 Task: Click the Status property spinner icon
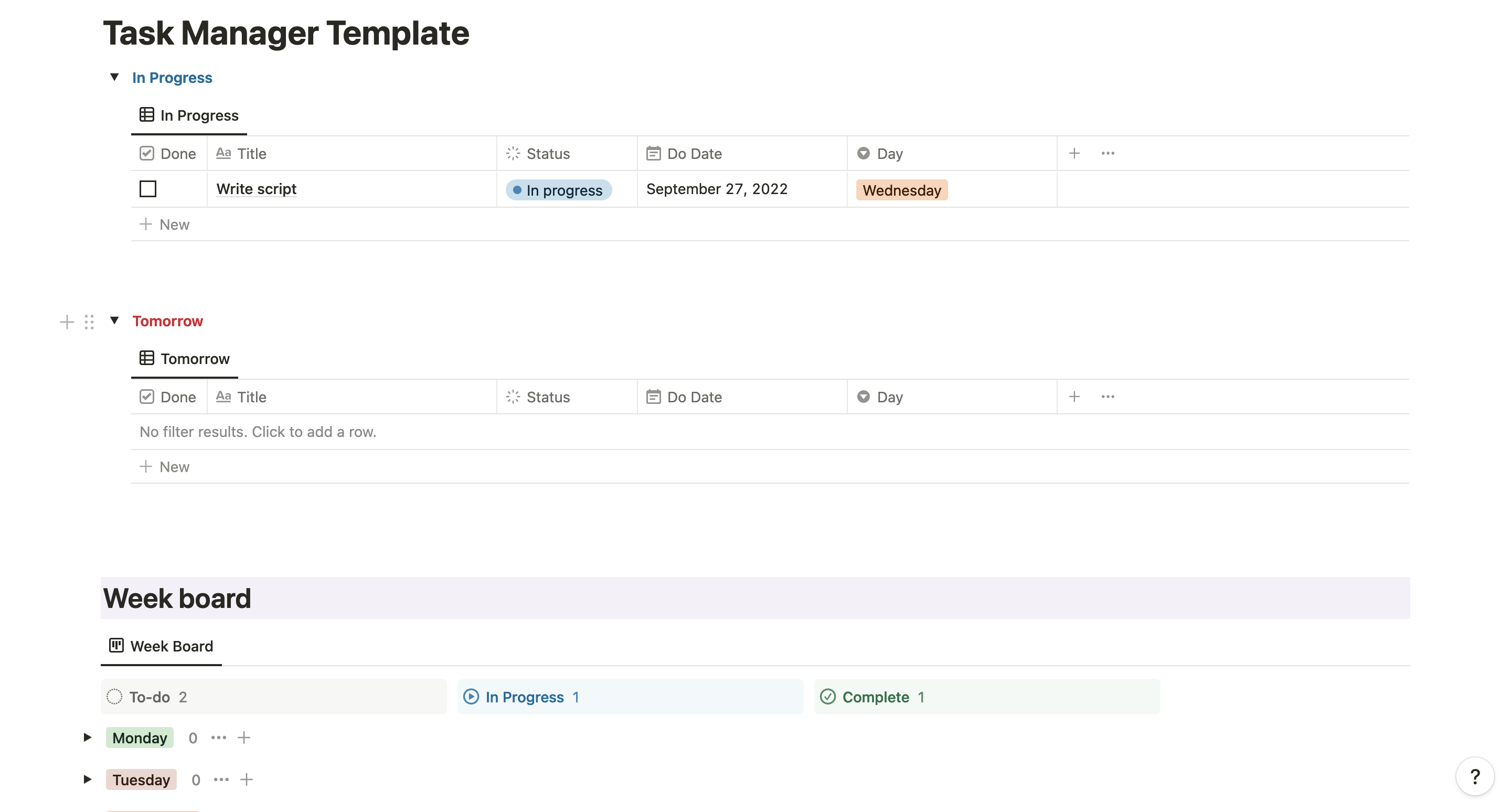[513, 153]
